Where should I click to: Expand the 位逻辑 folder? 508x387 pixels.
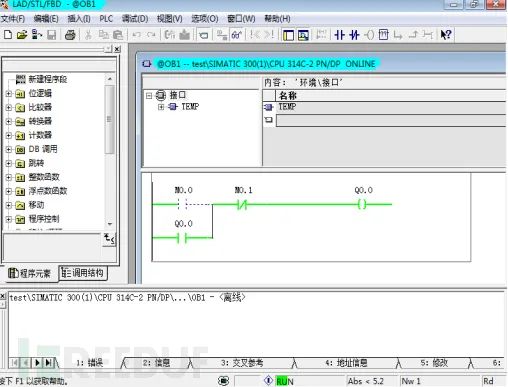(x=9, y=94)
